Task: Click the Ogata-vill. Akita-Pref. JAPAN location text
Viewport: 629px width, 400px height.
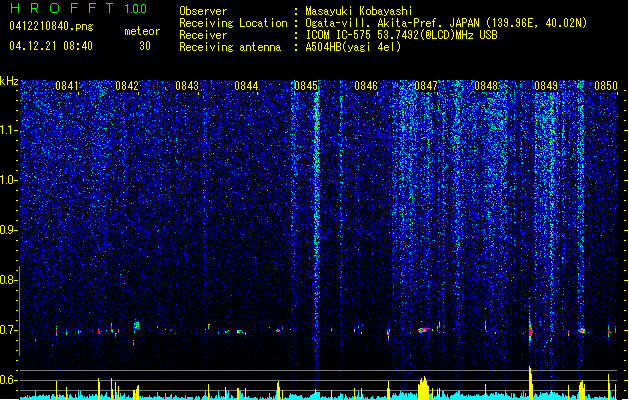Action: coord(446,23)
